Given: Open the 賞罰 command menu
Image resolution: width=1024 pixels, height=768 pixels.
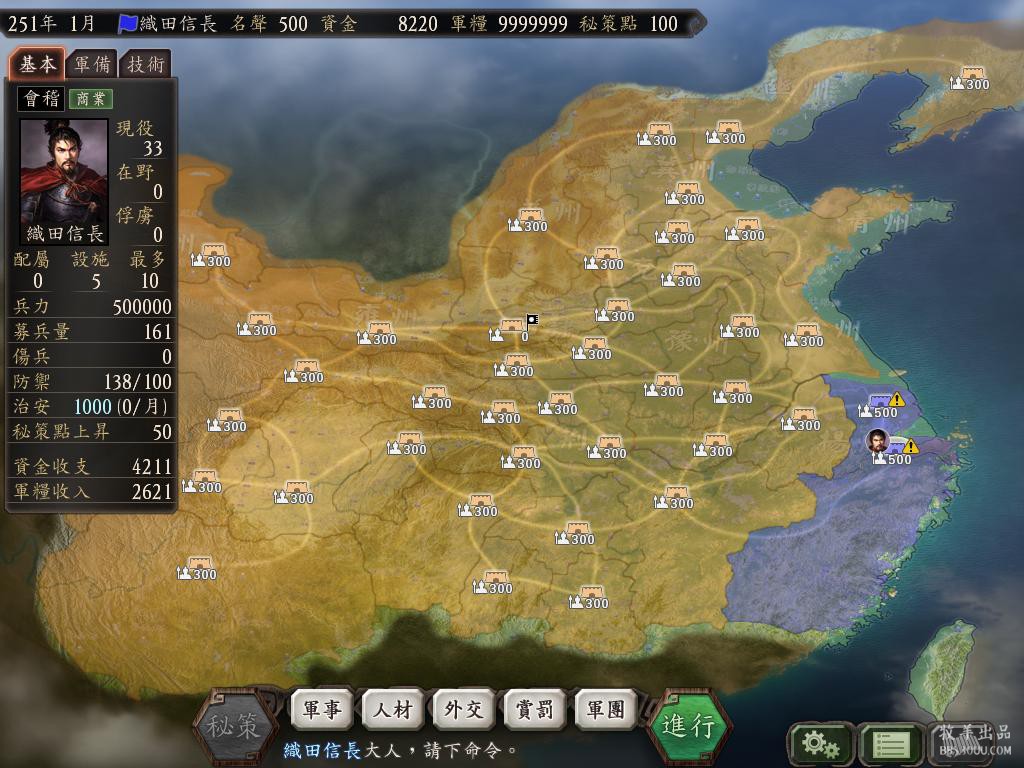Looking at the screenshot, I should [535, 709].
